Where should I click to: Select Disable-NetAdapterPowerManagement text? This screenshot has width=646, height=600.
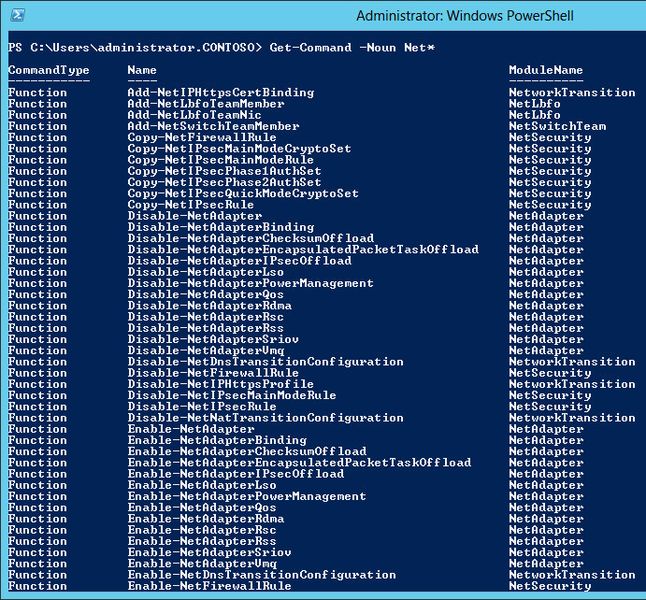(250, 283)
